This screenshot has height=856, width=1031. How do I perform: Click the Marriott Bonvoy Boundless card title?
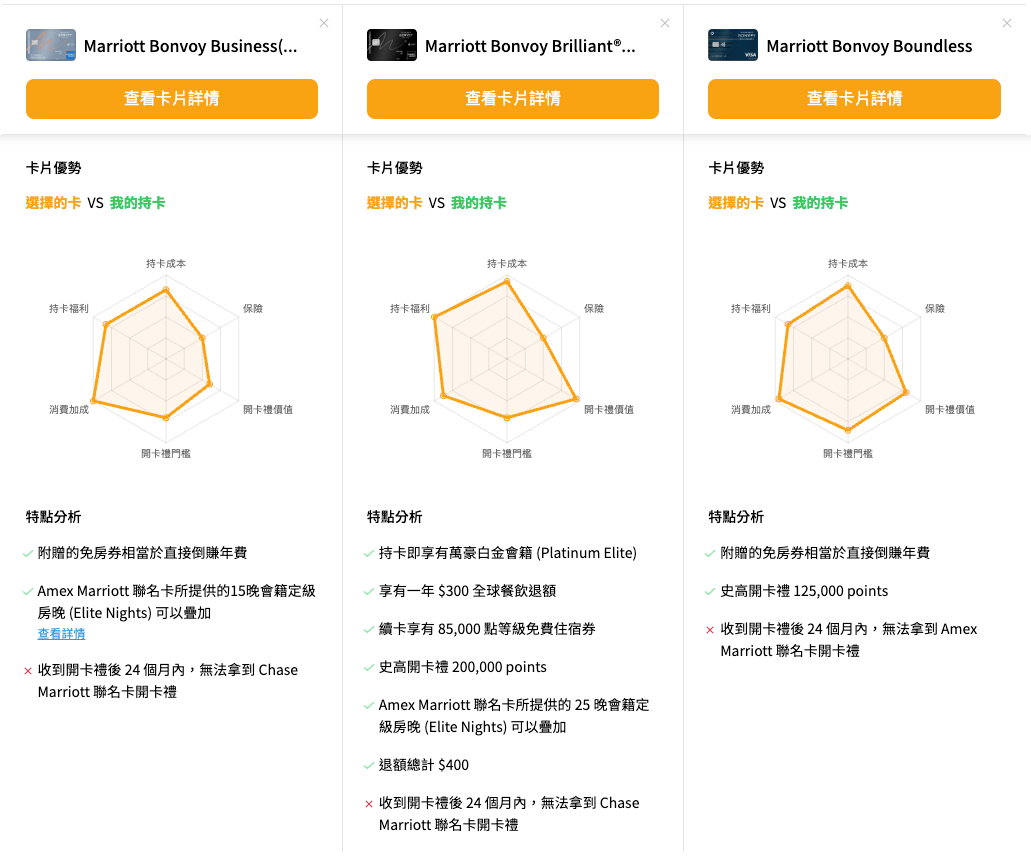pos(869,46)
